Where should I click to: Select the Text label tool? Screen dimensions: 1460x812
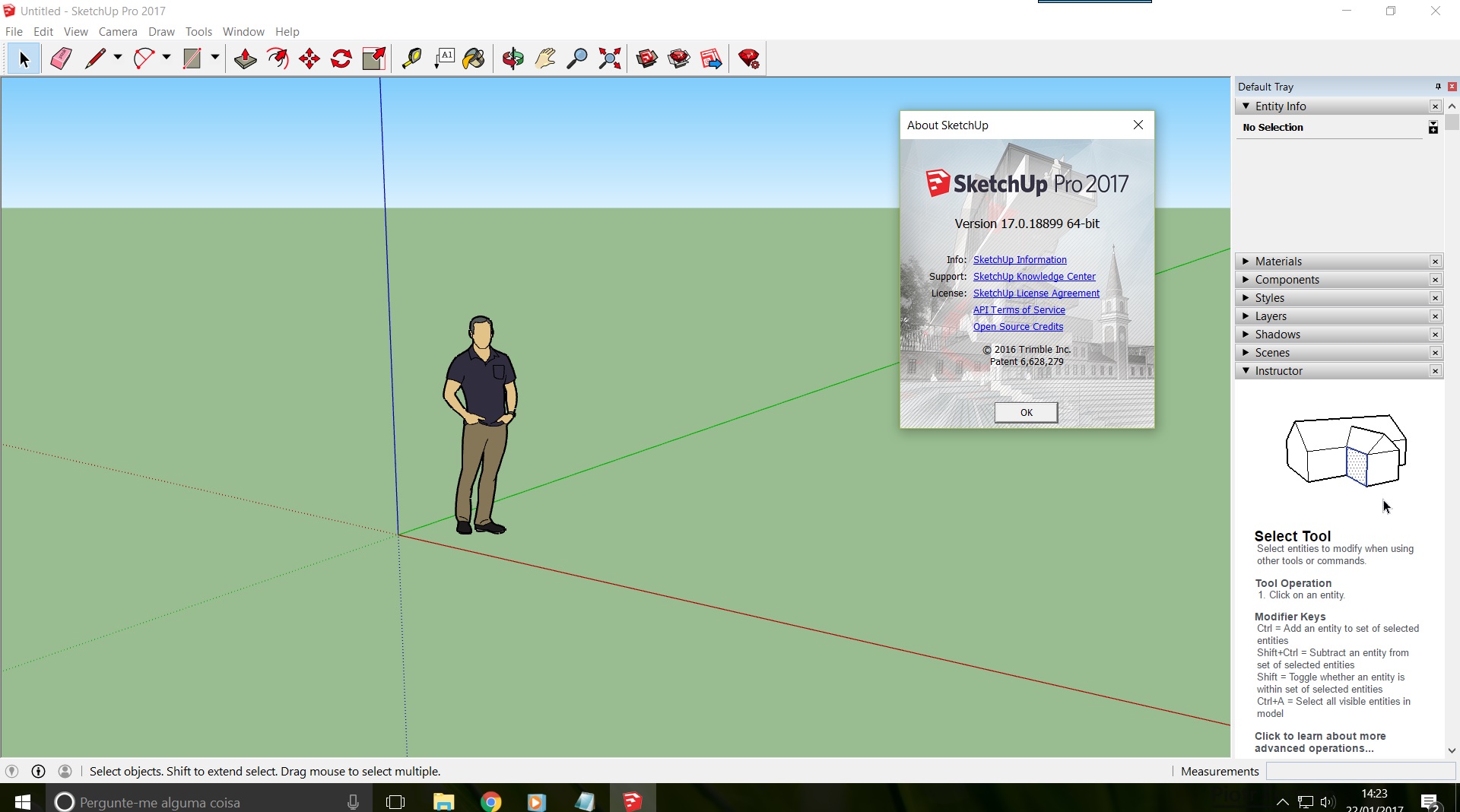444,59
